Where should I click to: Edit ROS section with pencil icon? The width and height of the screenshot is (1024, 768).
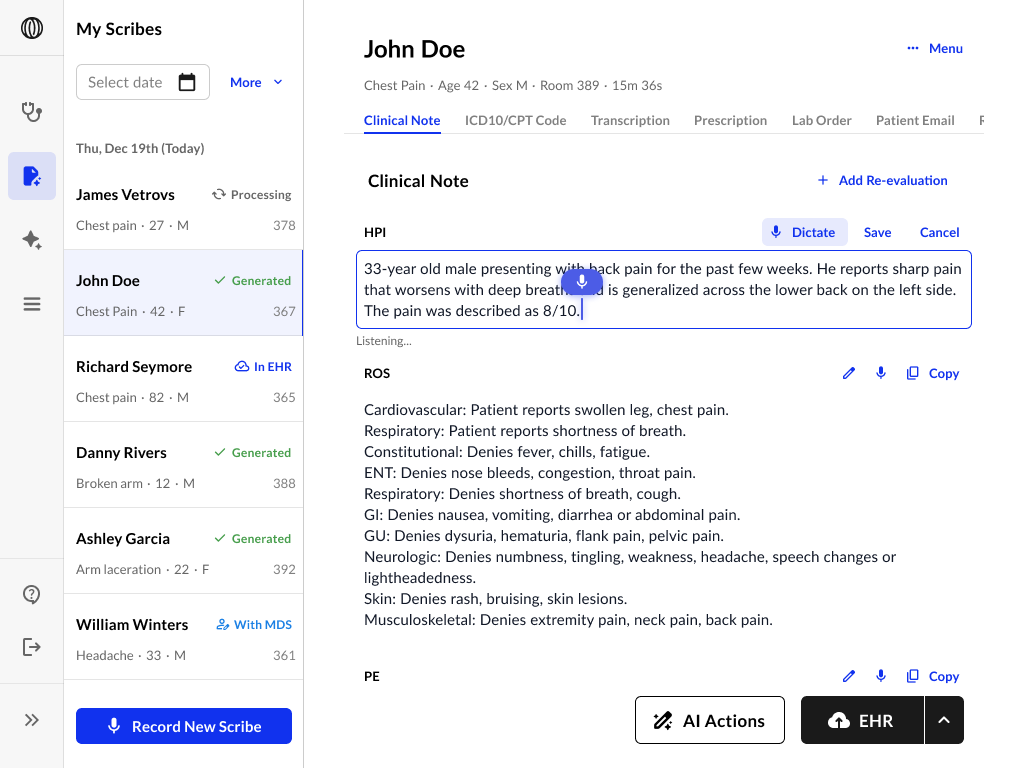coord(848,373)
